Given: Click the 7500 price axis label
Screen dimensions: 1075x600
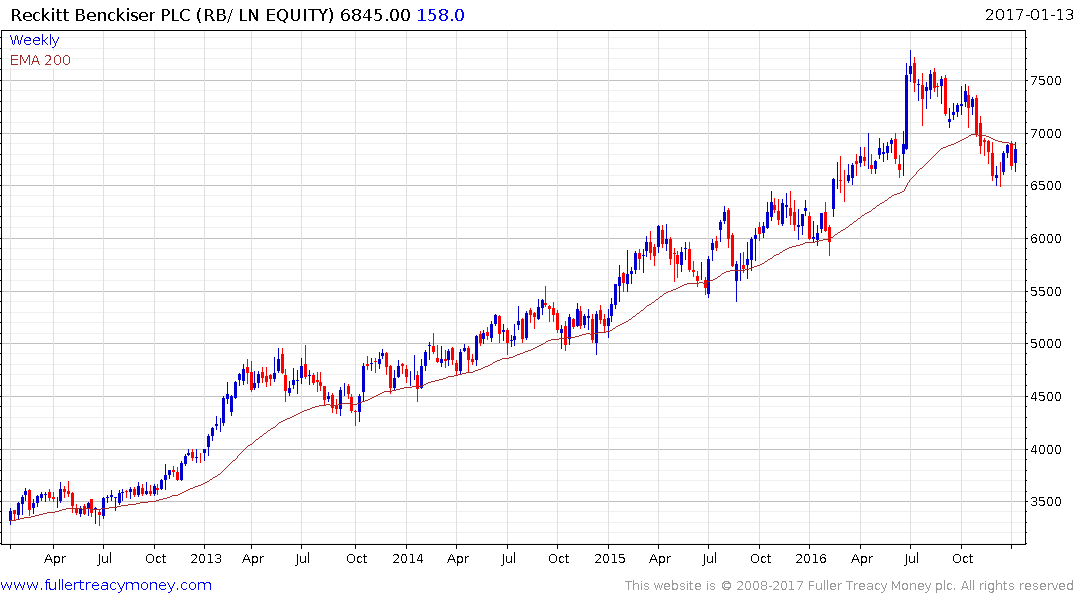Looking at the screenshot, I should (x=1045, y=80).
